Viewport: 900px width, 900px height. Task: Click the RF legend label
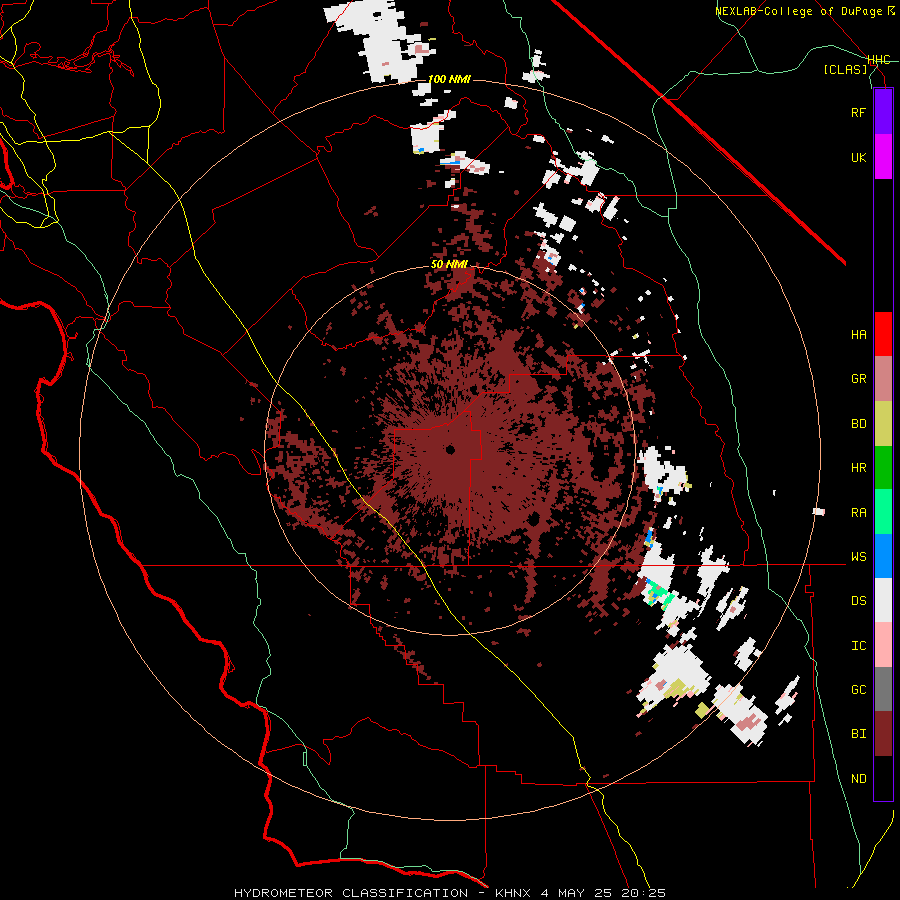pyautogui.click(x=858, y=112)
